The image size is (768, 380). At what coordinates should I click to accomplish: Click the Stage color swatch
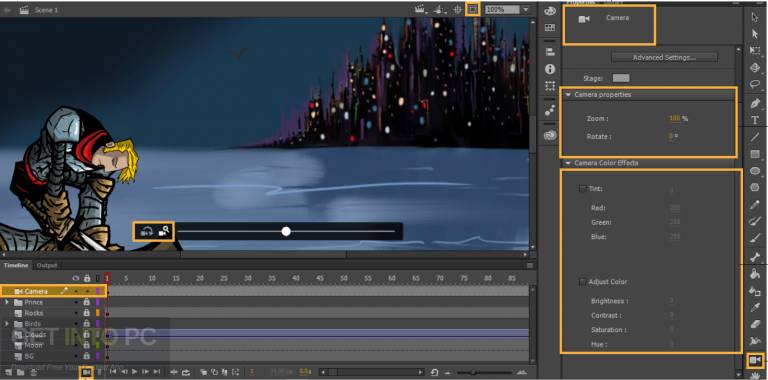tap(621, 78)
